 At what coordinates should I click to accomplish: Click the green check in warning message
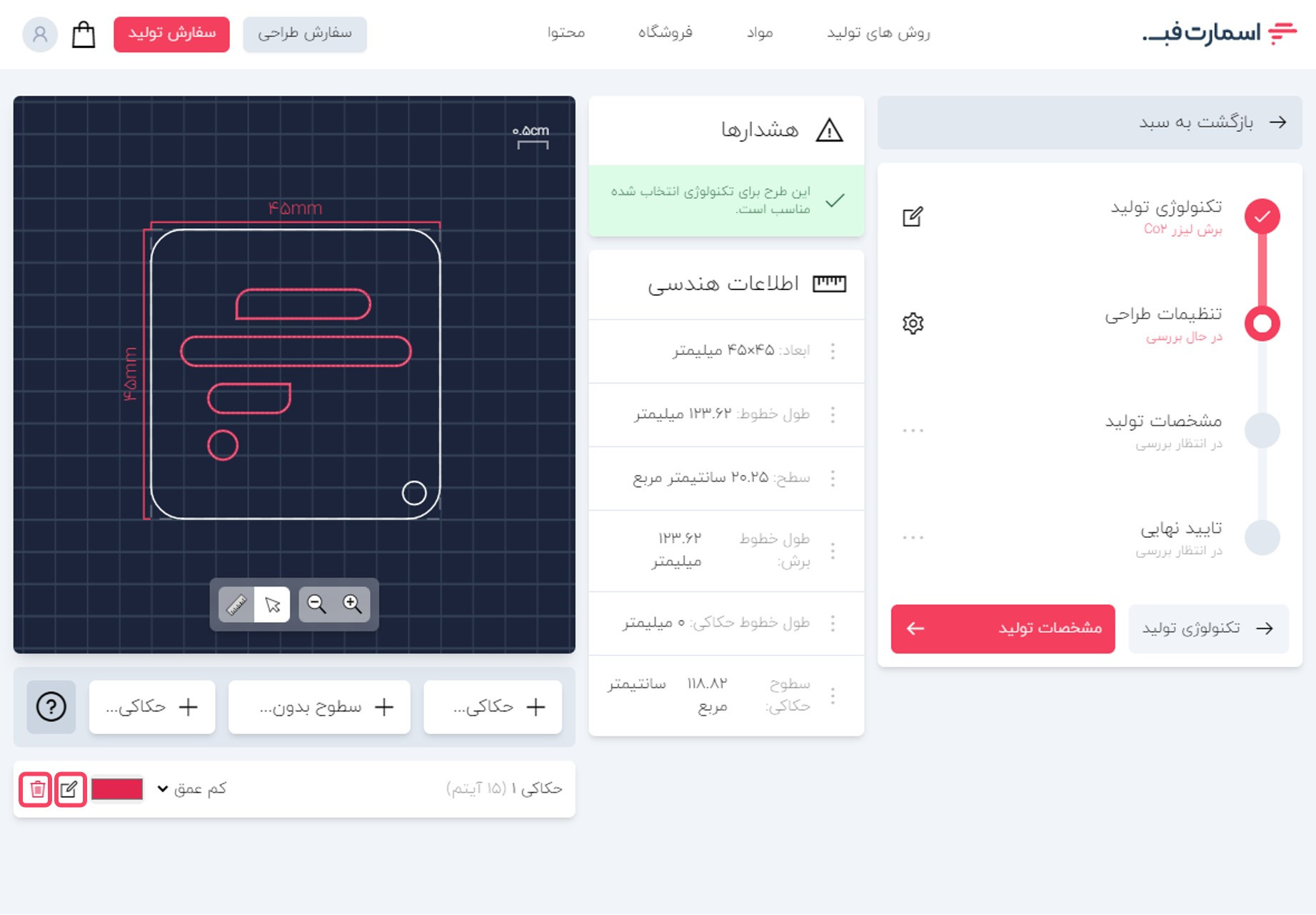point(834,201)
